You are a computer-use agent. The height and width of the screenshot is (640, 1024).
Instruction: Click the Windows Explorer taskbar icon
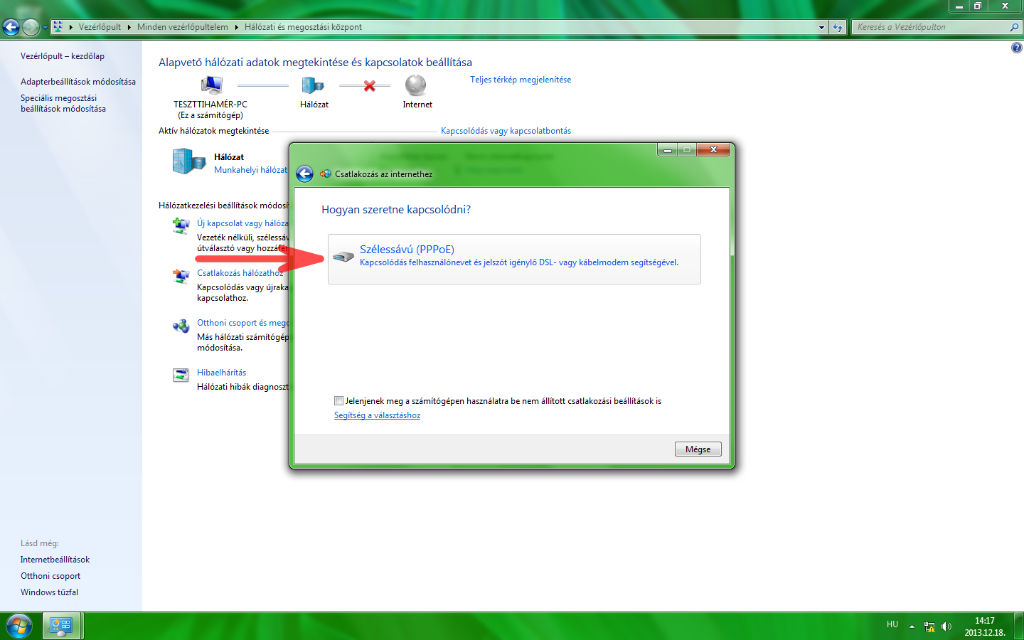coord(63,625)
